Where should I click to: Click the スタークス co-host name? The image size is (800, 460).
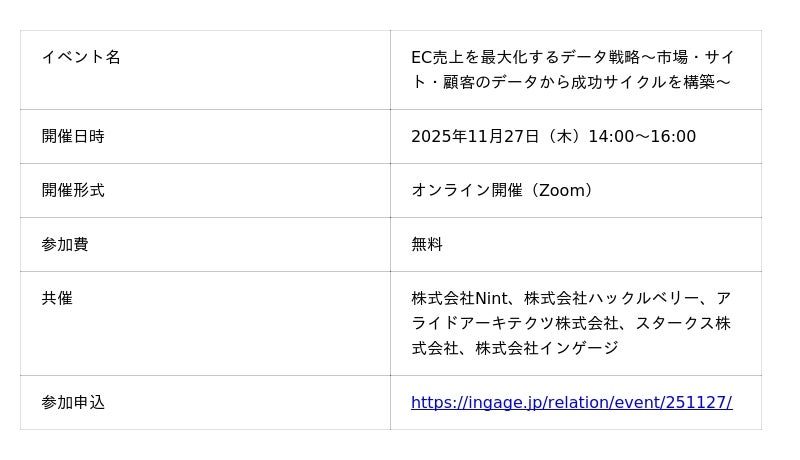click(675, 323)
